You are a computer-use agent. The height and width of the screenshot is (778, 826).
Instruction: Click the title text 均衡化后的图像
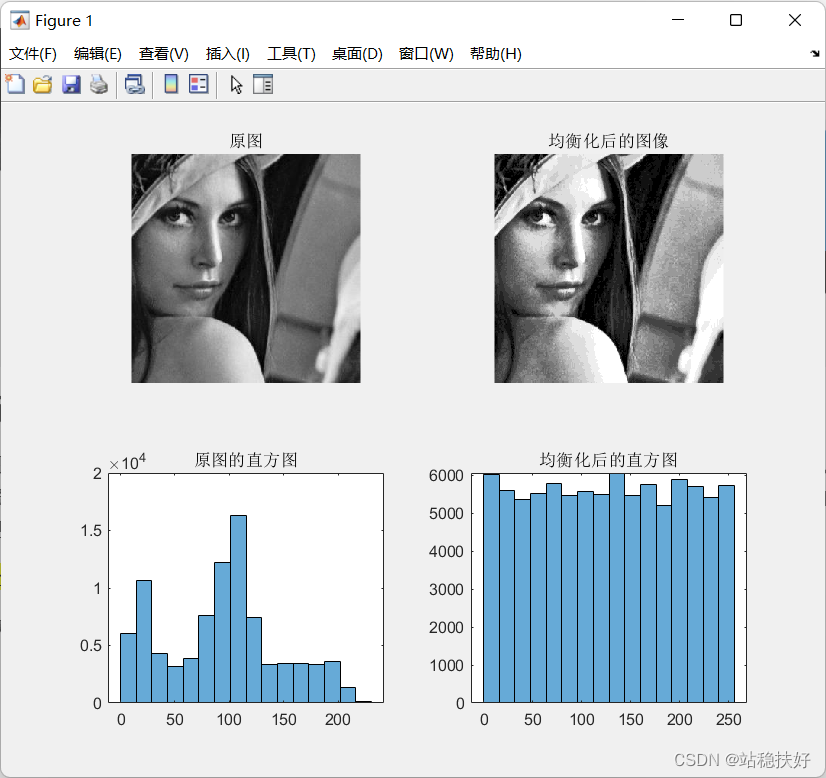tap(608, 141)
